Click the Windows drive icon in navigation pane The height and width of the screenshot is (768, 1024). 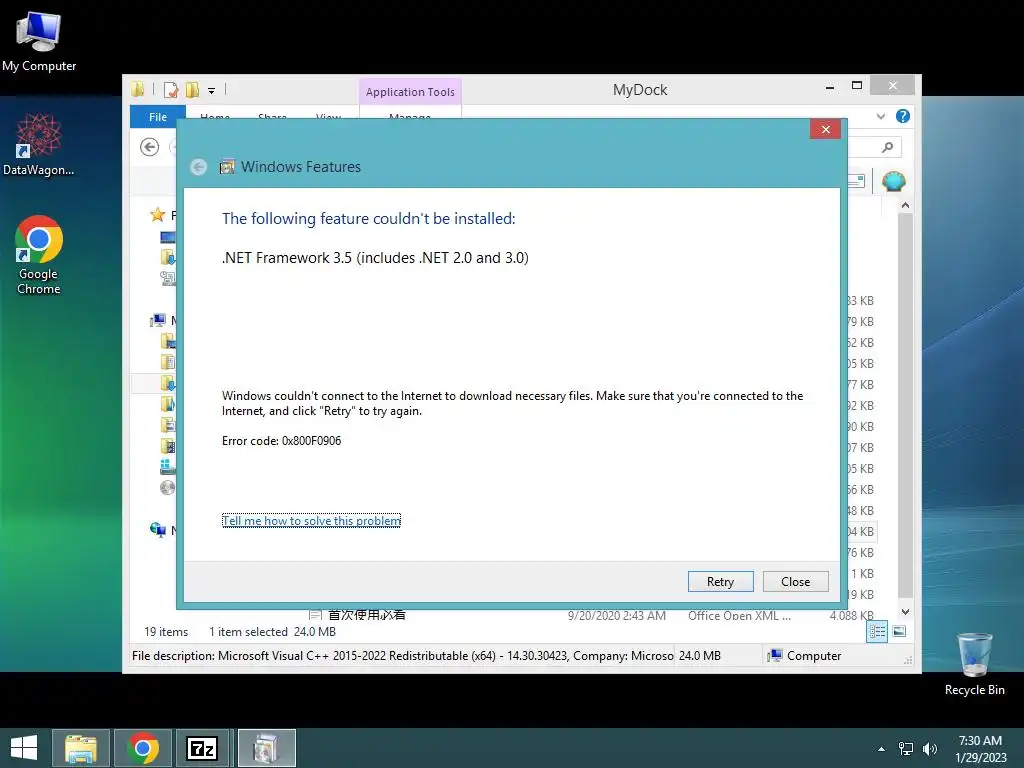[168, 466]
